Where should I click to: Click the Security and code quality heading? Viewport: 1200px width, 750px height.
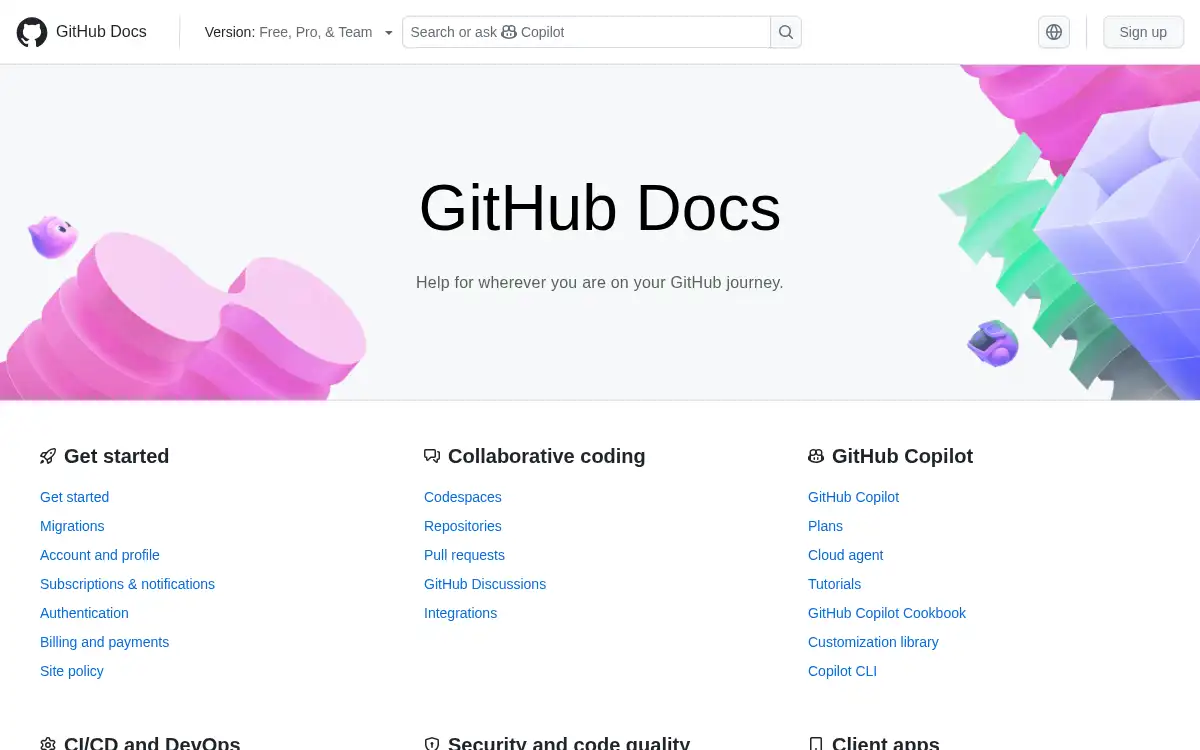pos(569,743)
